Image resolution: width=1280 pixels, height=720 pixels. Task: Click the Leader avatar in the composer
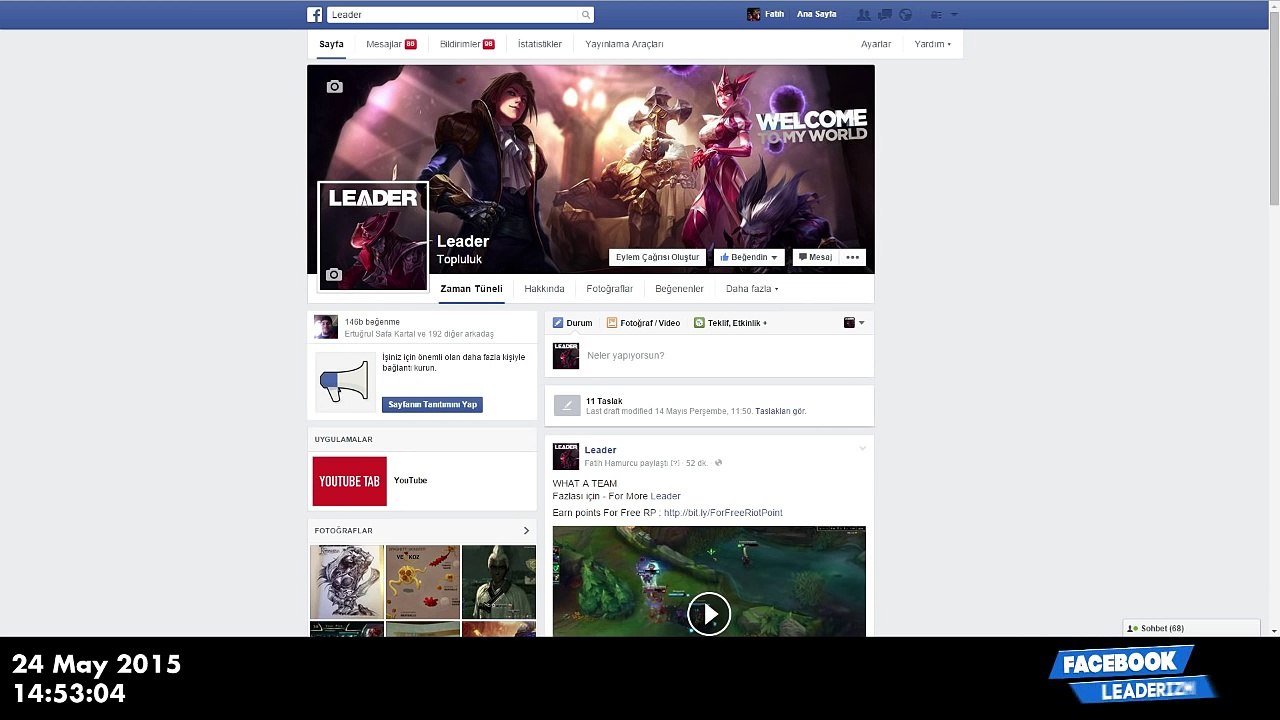(566, 356)
